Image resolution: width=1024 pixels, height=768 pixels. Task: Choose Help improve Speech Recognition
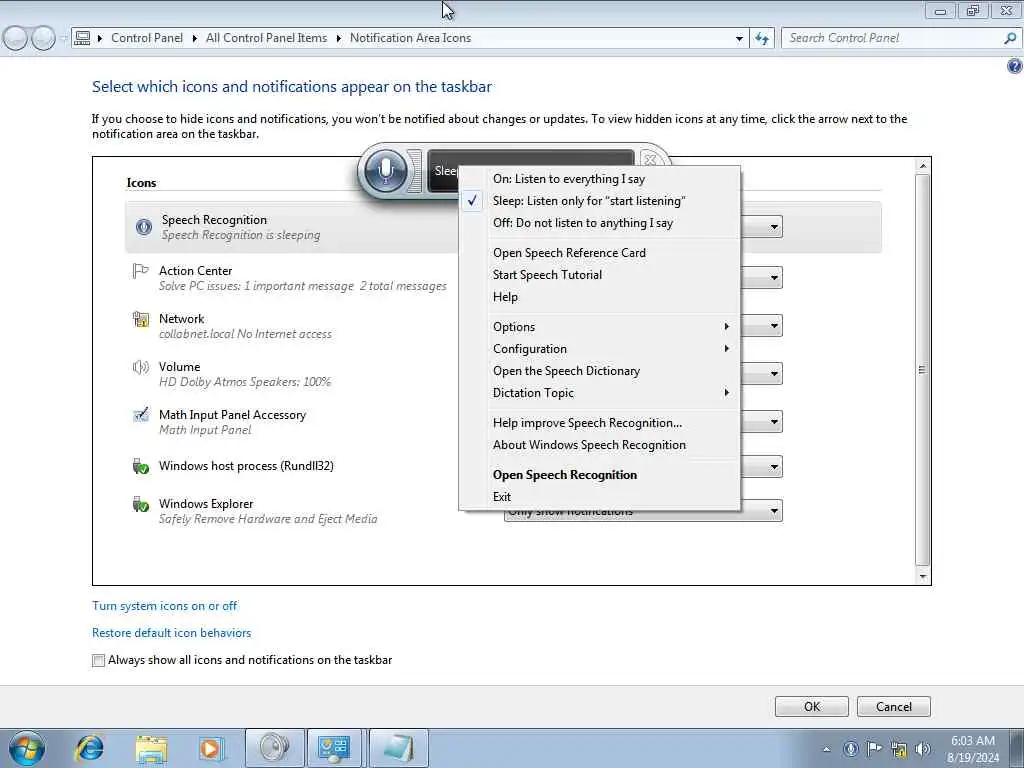click(x=600, y=423)
